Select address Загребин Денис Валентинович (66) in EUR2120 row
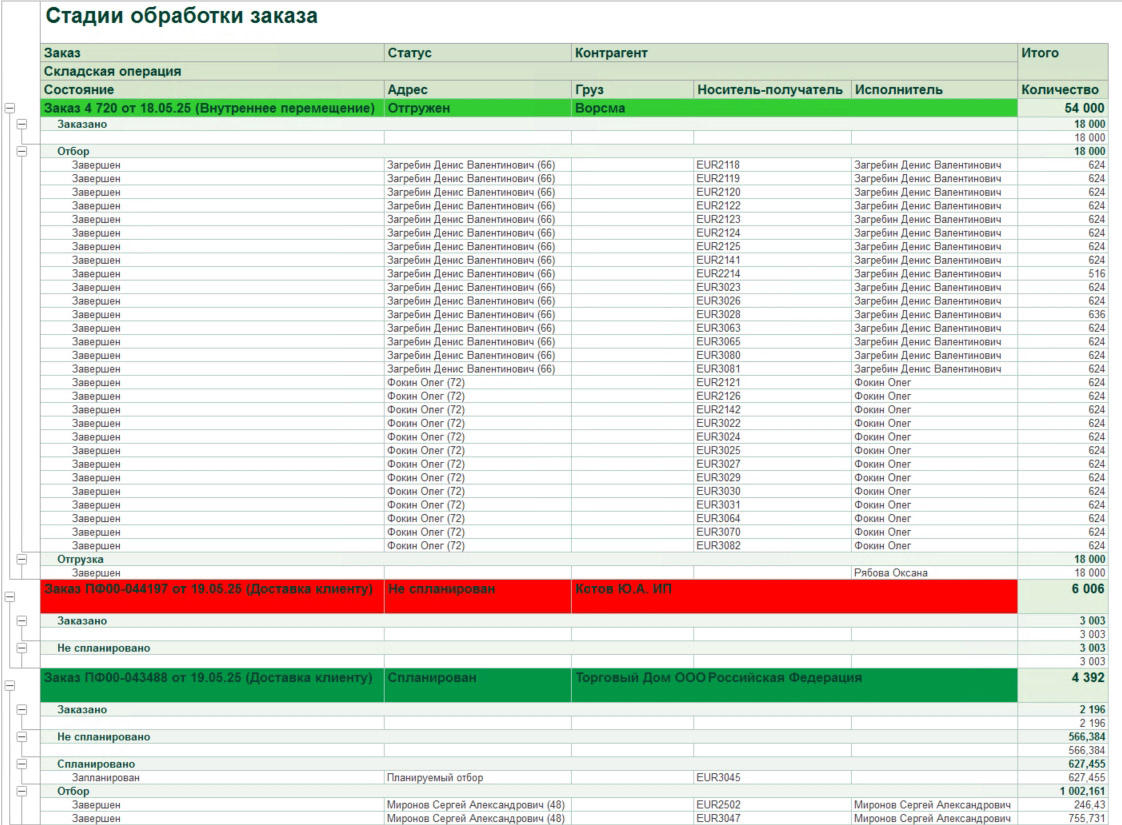 tap(478, 192)
